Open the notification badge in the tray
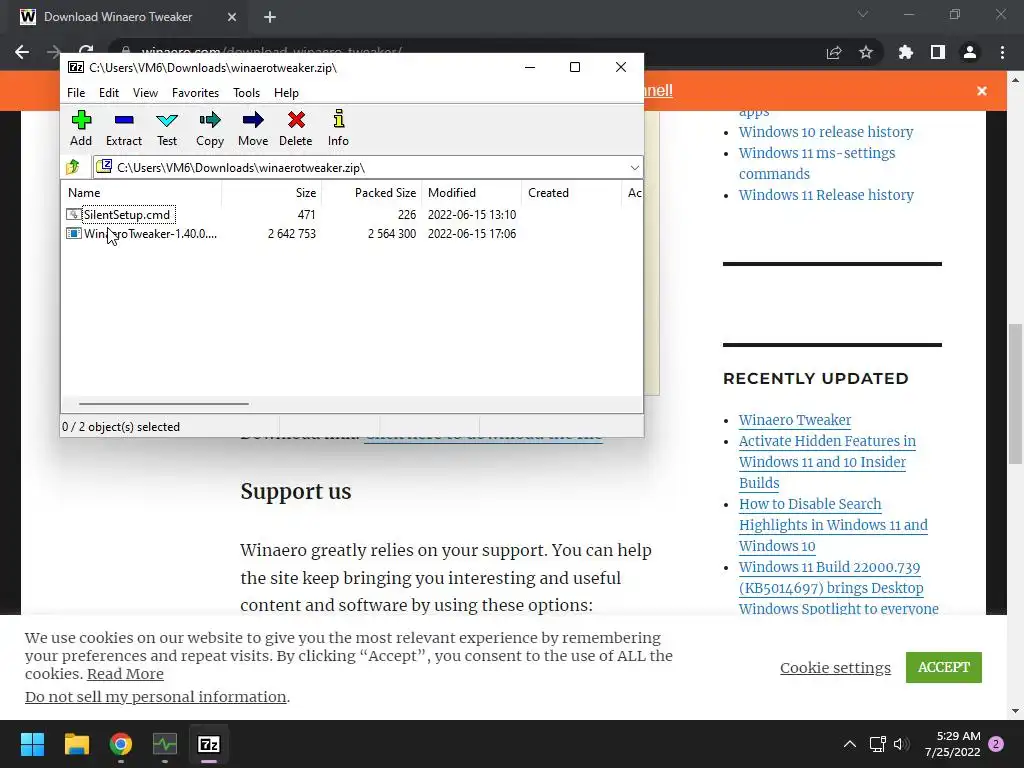1024x768 pixels. pos(996,744)
